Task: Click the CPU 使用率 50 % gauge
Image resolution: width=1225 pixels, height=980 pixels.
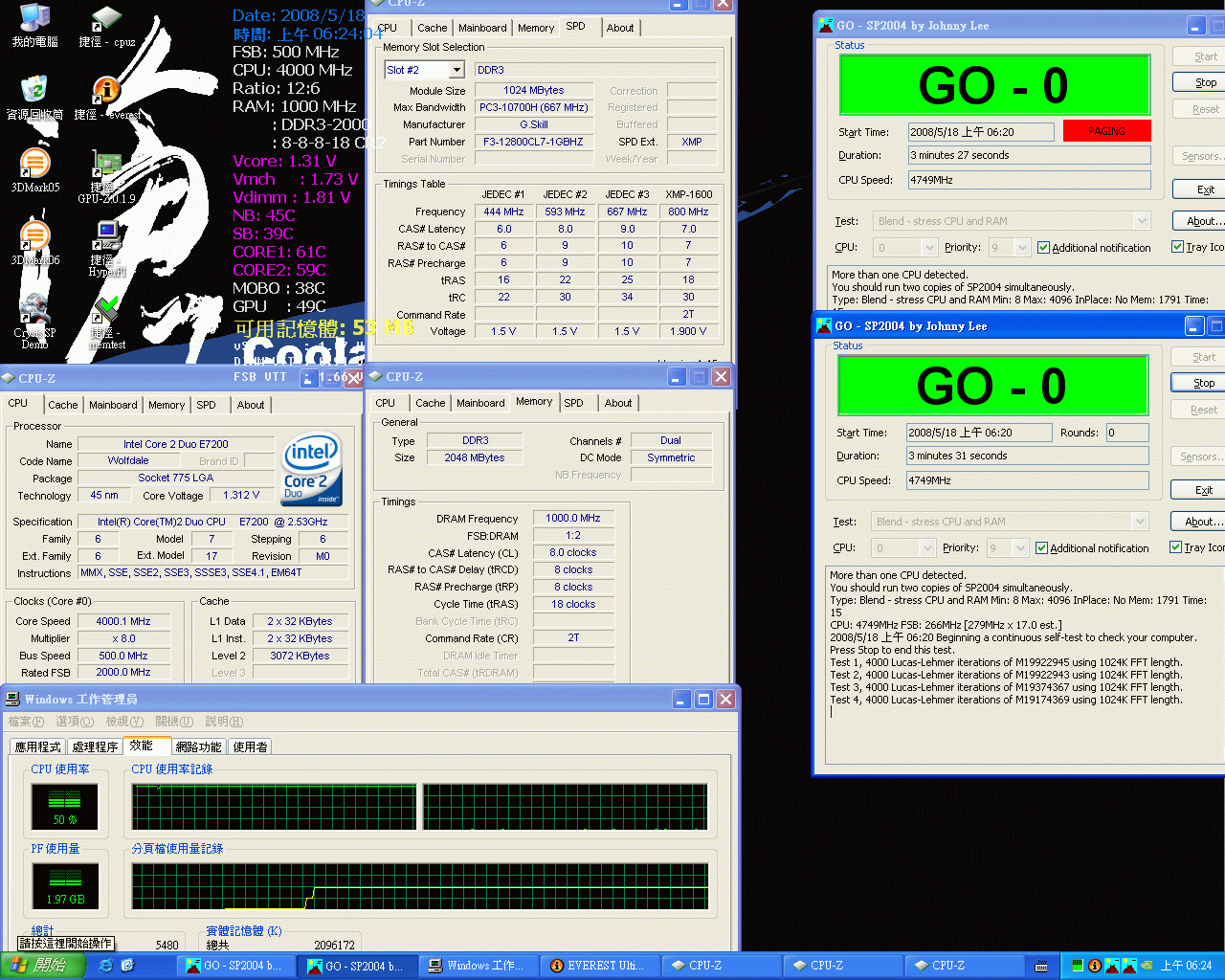Action: [64, 807]
